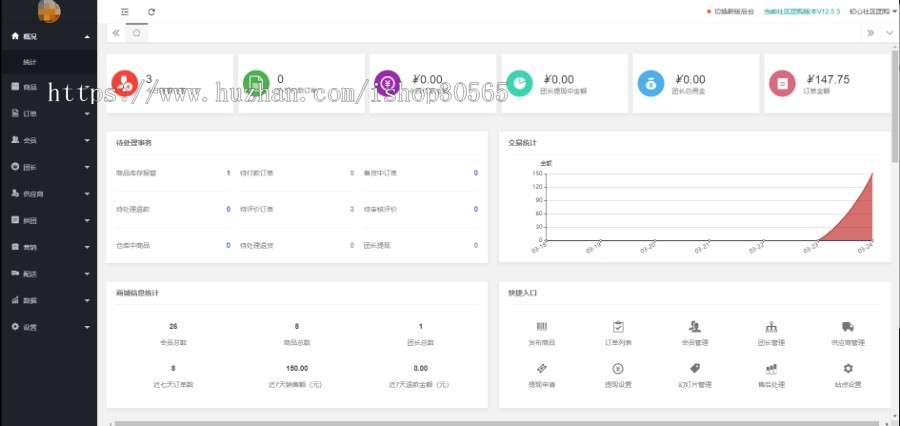This screenshot has height=426, width=900.
Task: Open the 订单列表 clipboard shortcut icon
Action: point(618,327)
